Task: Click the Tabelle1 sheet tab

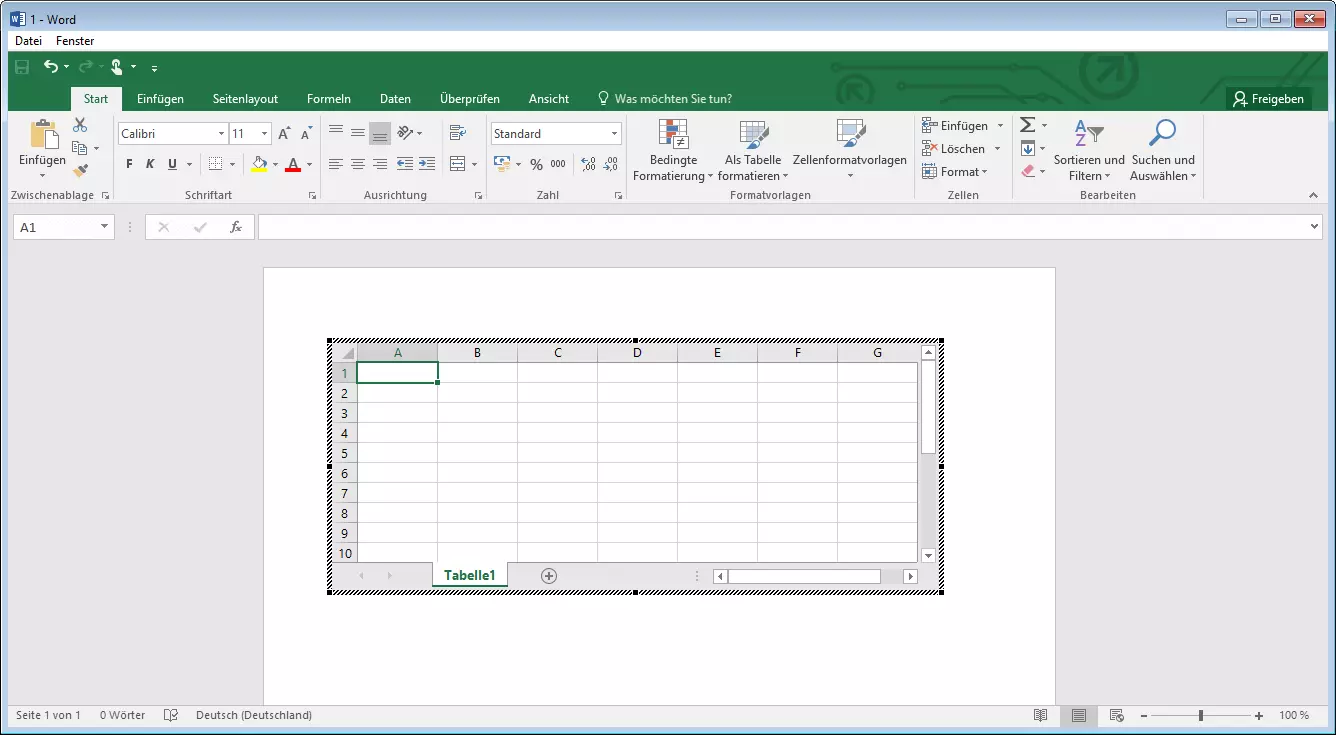Action: tap(470, 575)
